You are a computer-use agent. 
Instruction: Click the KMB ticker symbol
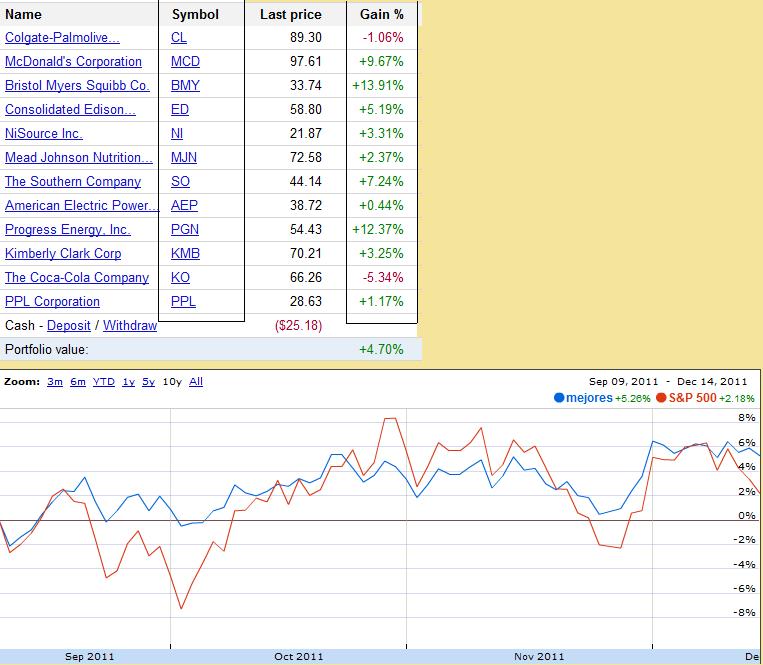click(185, 253)
